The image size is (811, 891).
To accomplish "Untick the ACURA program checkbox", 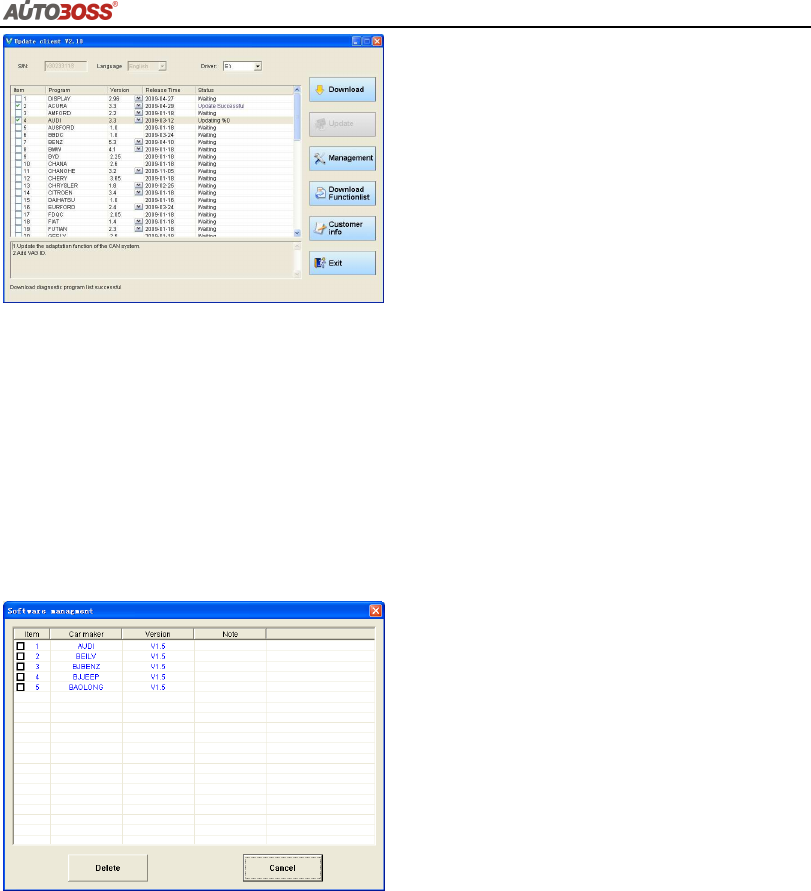I will click(x=18, y=106).
